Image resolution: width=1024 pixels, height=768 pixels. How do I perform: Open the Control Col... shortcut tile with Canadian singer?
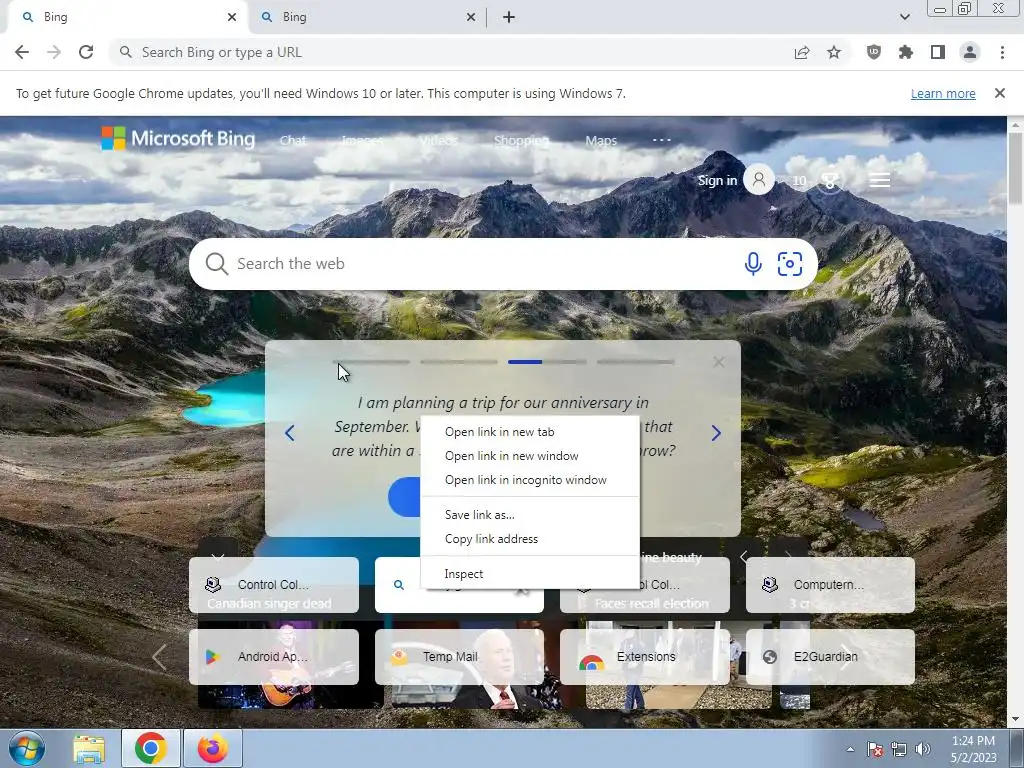(274, 585)
